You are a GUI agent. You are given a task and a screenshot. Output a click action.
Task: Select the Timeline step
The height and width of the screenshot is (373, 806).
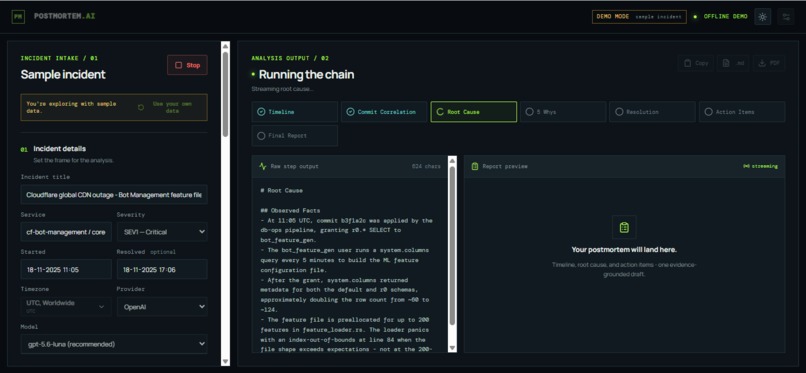(x=295, y=111)
